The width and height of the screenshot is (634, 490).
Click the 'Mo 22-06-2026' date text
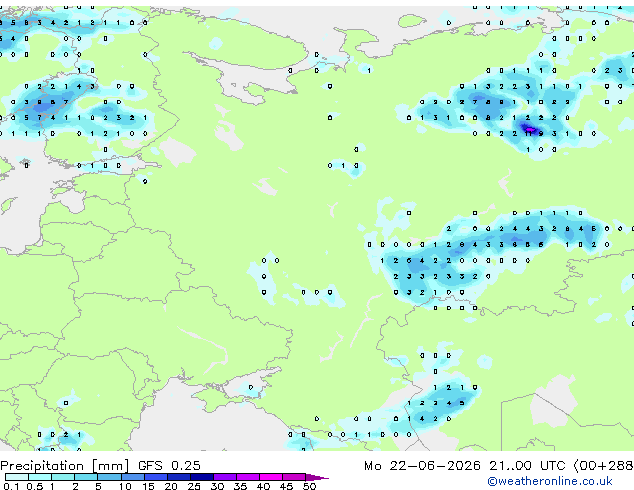click(x=422, y=466)
